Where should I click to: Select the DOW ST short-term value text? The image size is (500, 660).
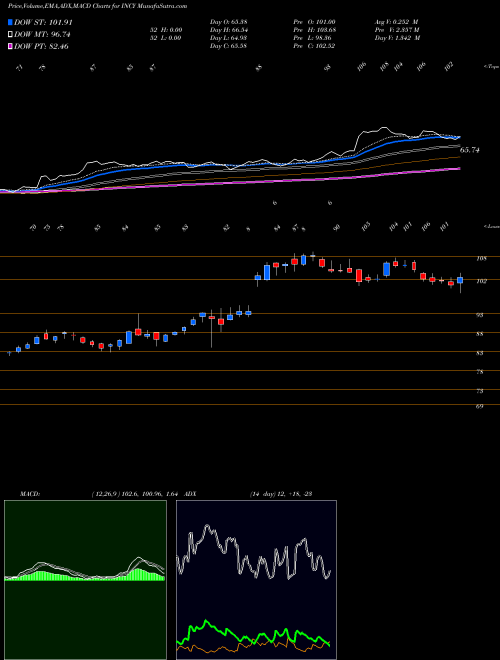(44, 22)
